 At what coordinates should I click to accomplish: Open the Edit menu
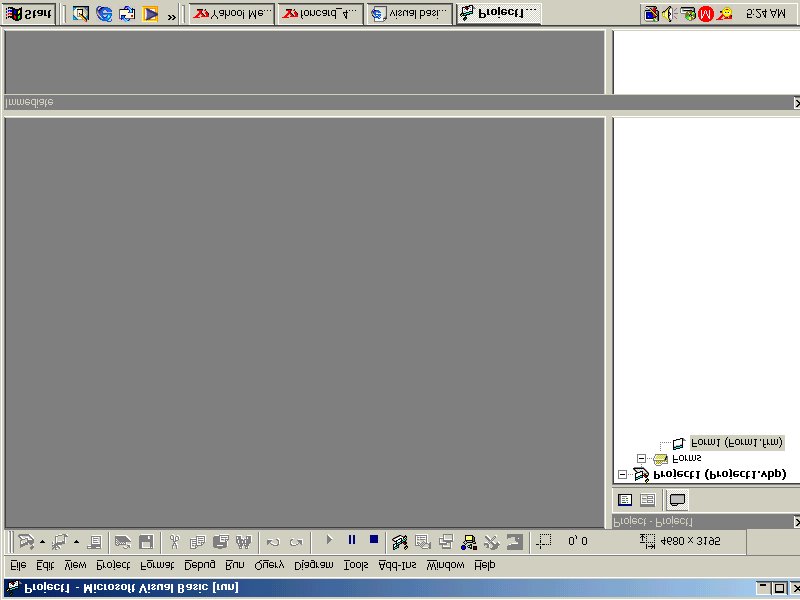[x=45, y=565]
